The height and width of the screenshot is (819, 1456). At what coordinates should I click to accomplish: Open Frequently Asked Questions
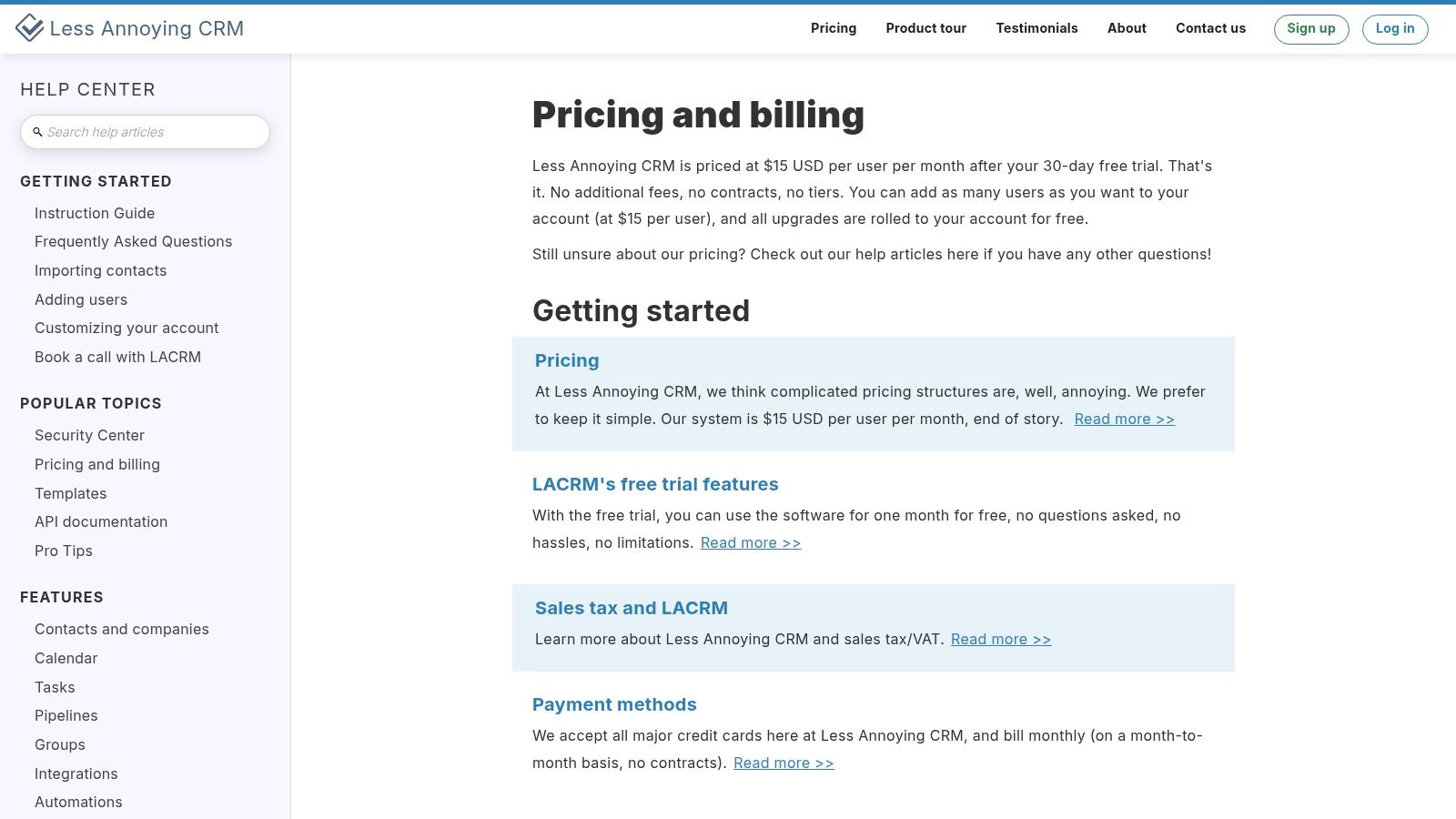point(133,241)
